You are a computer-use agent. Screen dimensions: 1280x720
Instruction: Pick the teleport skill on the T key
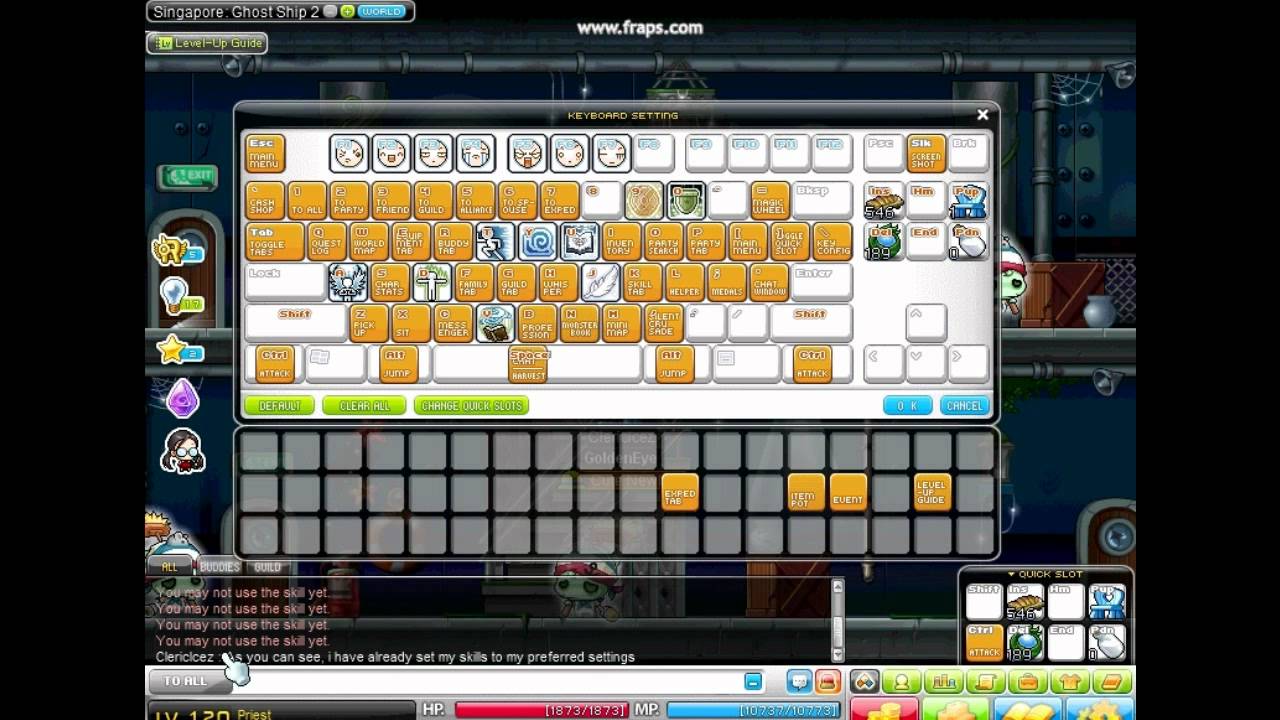pos(495,241)
